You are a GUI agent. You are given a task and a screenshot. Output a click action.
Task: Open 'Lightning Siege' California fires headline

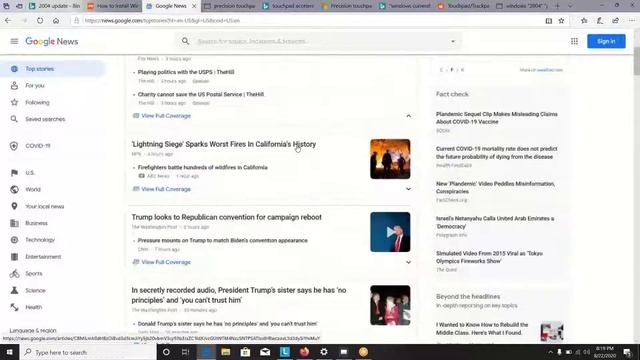pos(224,144)
